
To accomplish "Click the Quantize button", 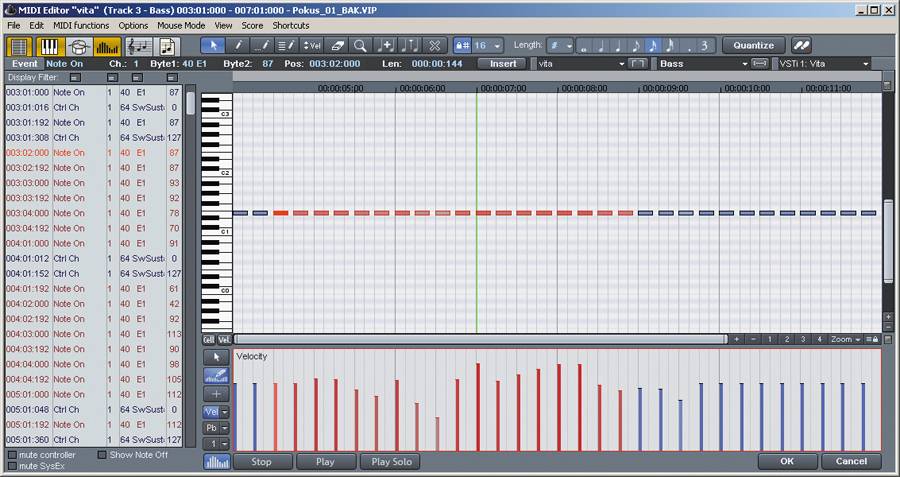I will click(x=754, y=45).
